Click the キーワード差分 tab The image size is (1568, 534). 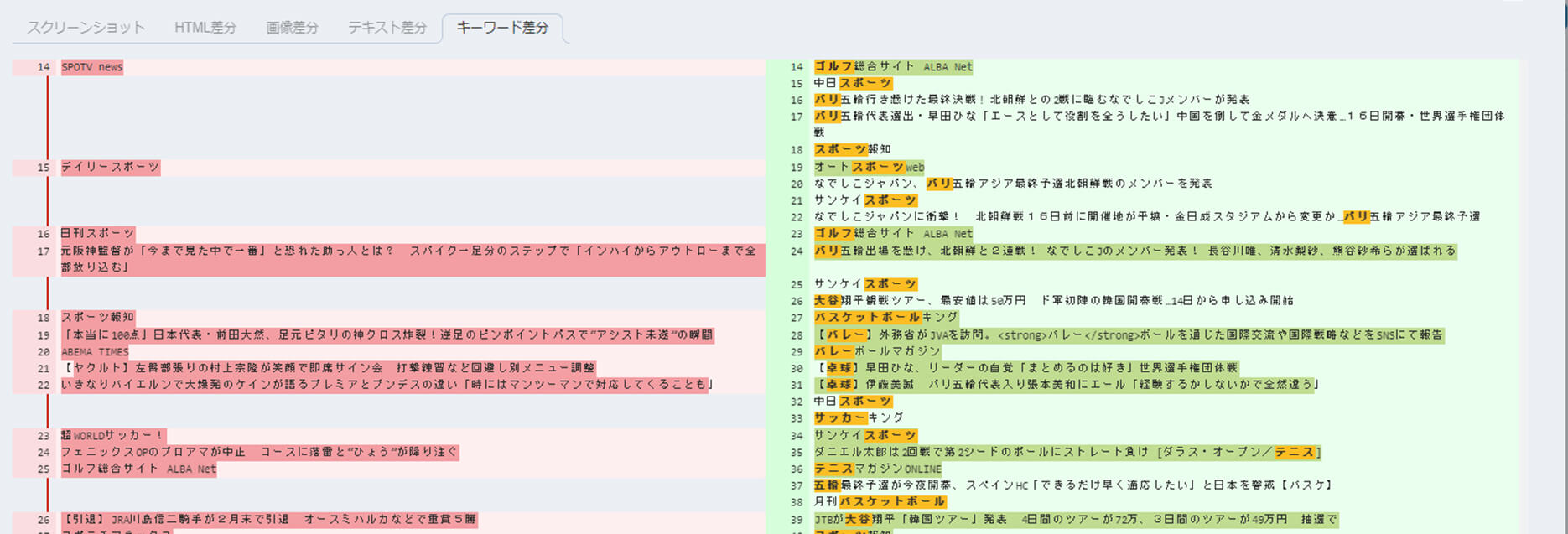(x=502, y=28)
